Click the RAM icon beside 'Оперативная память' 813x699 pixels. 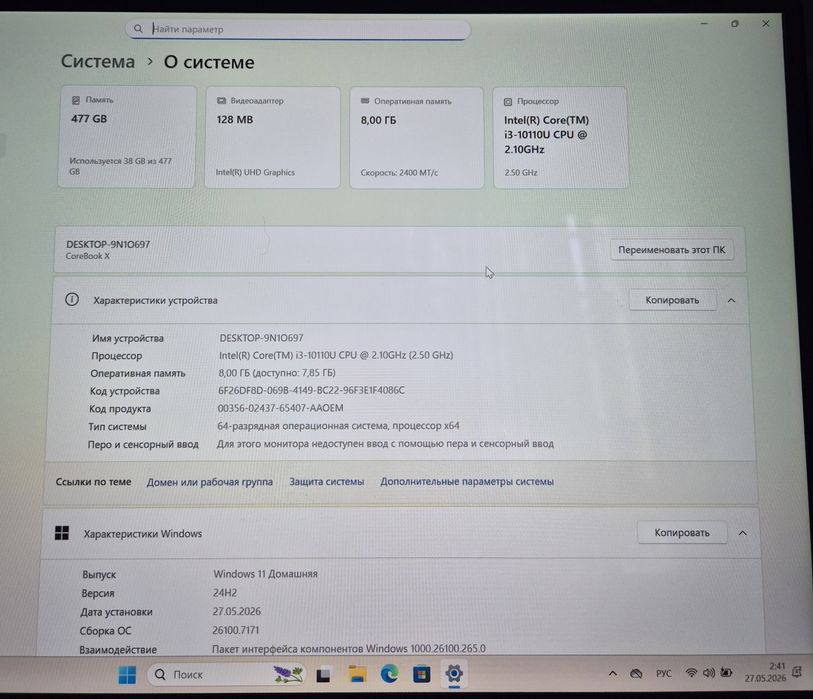tap(365, 101)
